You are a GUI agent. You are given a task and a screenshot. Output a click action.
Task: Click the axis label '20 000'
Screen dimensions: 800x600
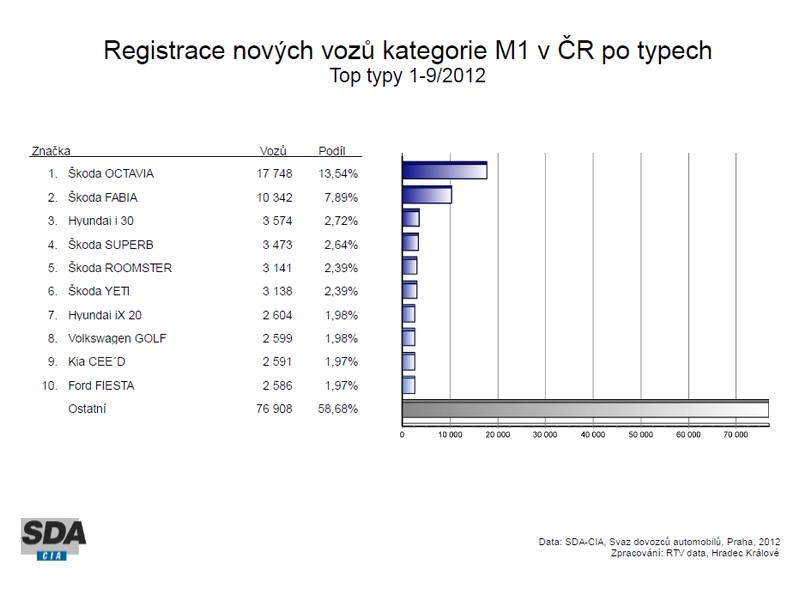tap(497, 435)
